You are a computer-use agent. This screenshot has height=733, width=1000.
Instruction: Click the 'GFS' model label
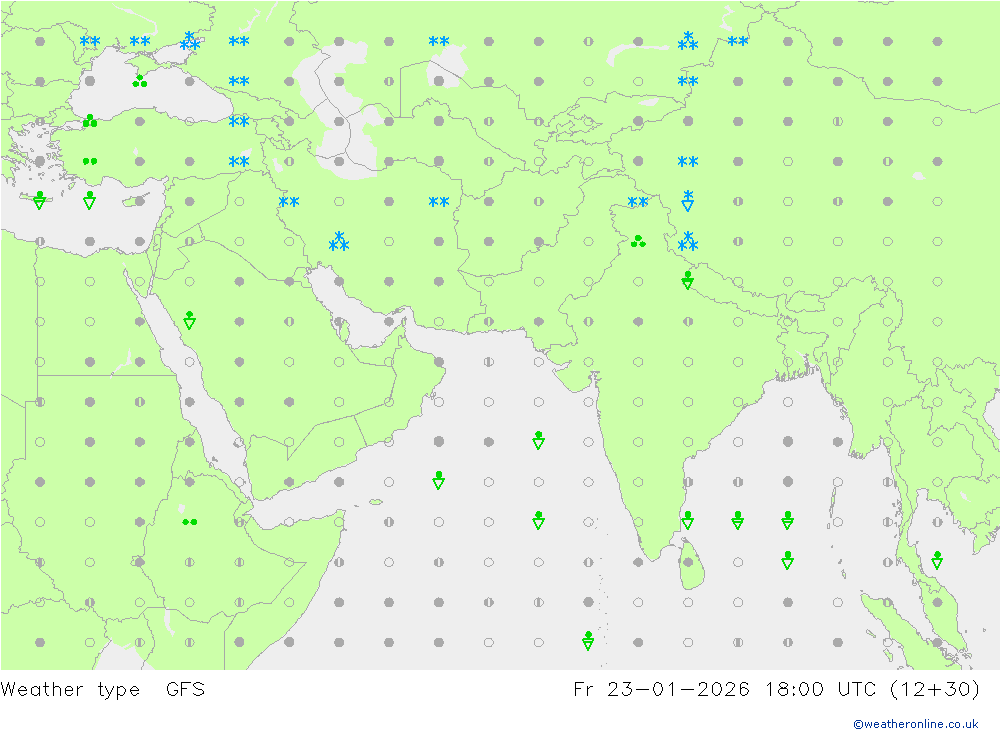[185, 690]
